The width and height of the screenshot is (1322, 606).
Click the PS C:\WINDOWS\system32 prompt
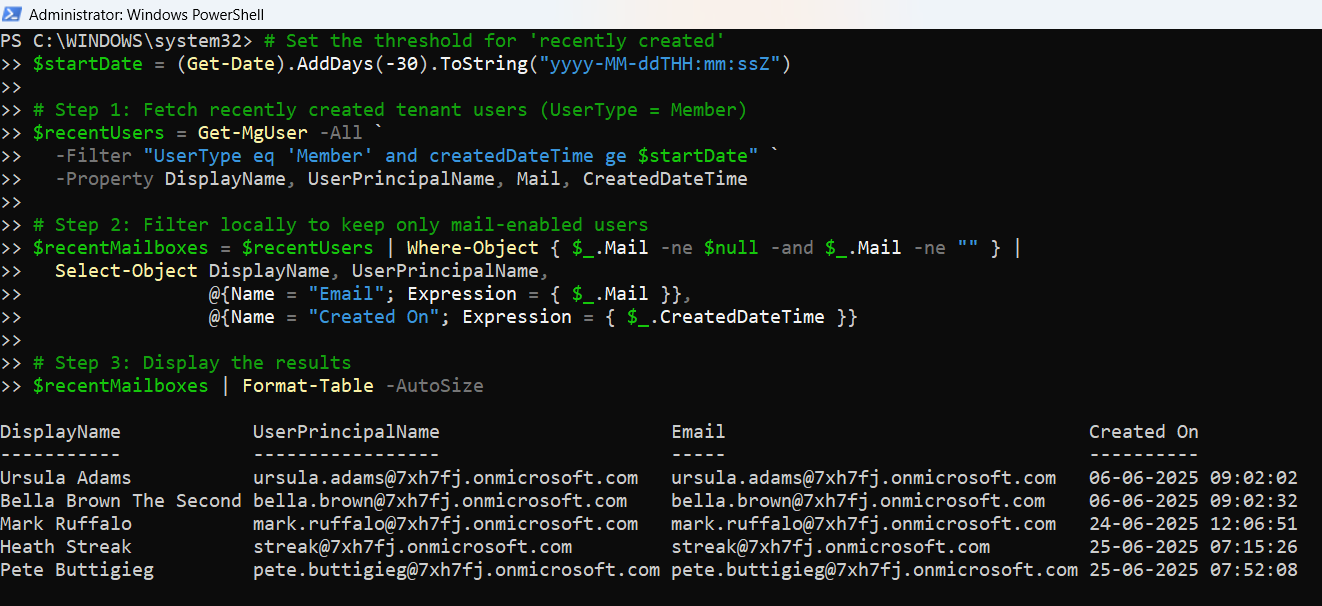pyautogui.click(x=126, y=41)
